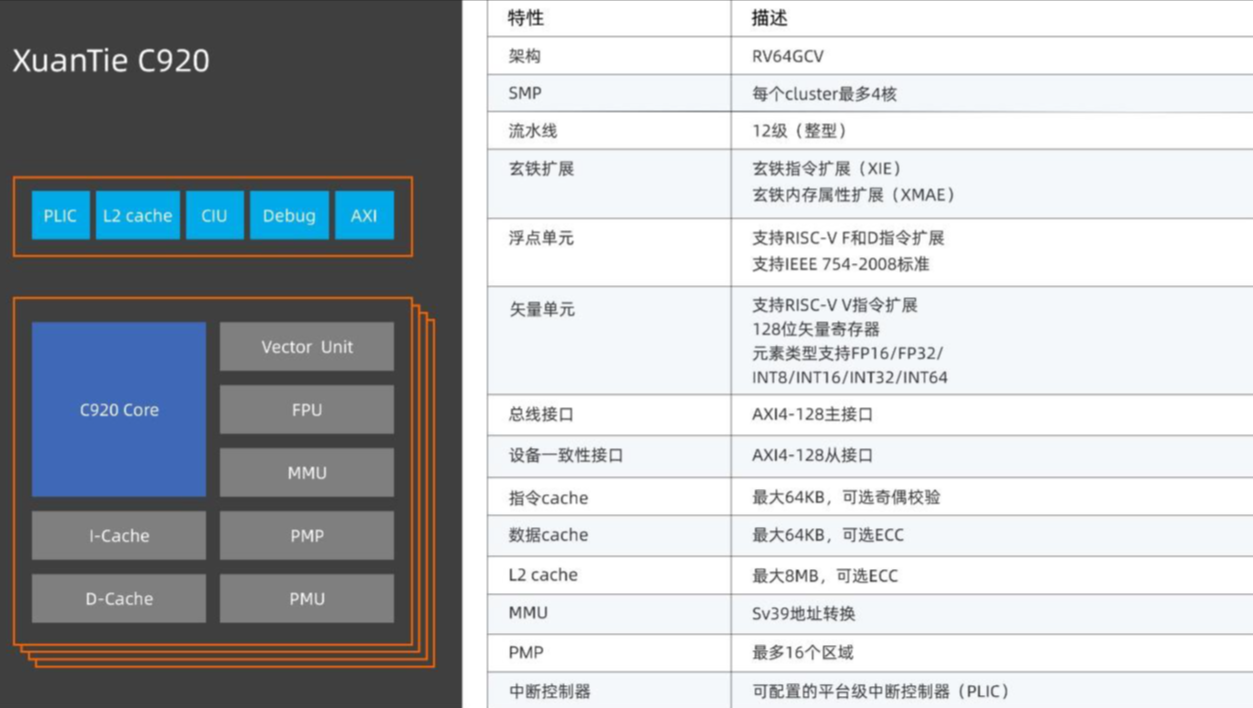
Task: Select the D-Cache block
Action: [x=119, y=598]
